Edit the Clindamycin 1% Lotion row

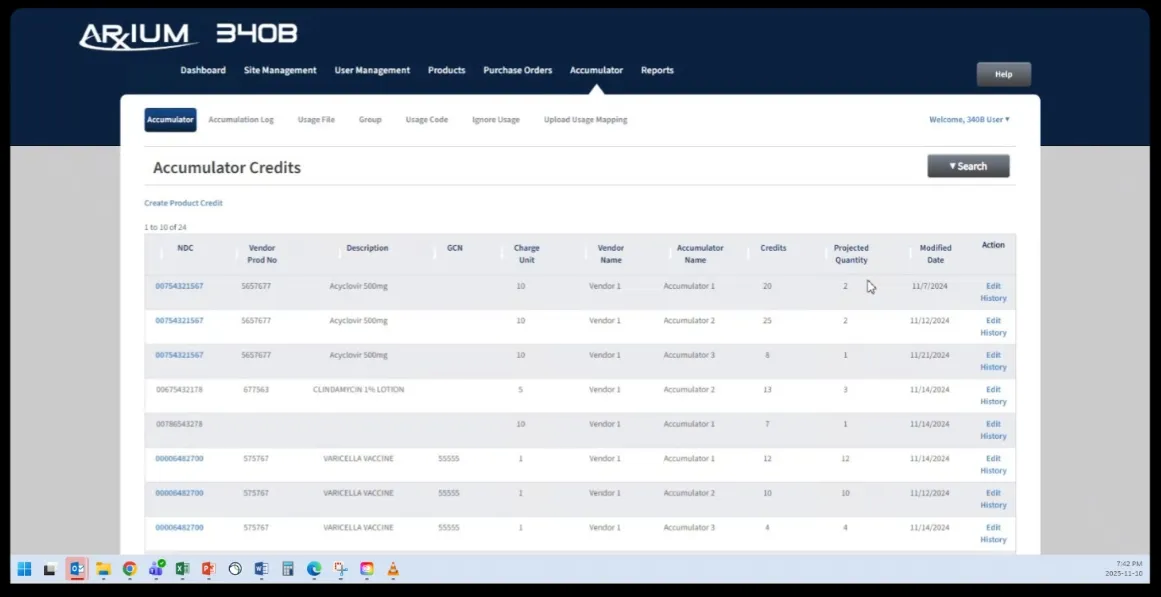pyautogui.click(x=992, y=389)
